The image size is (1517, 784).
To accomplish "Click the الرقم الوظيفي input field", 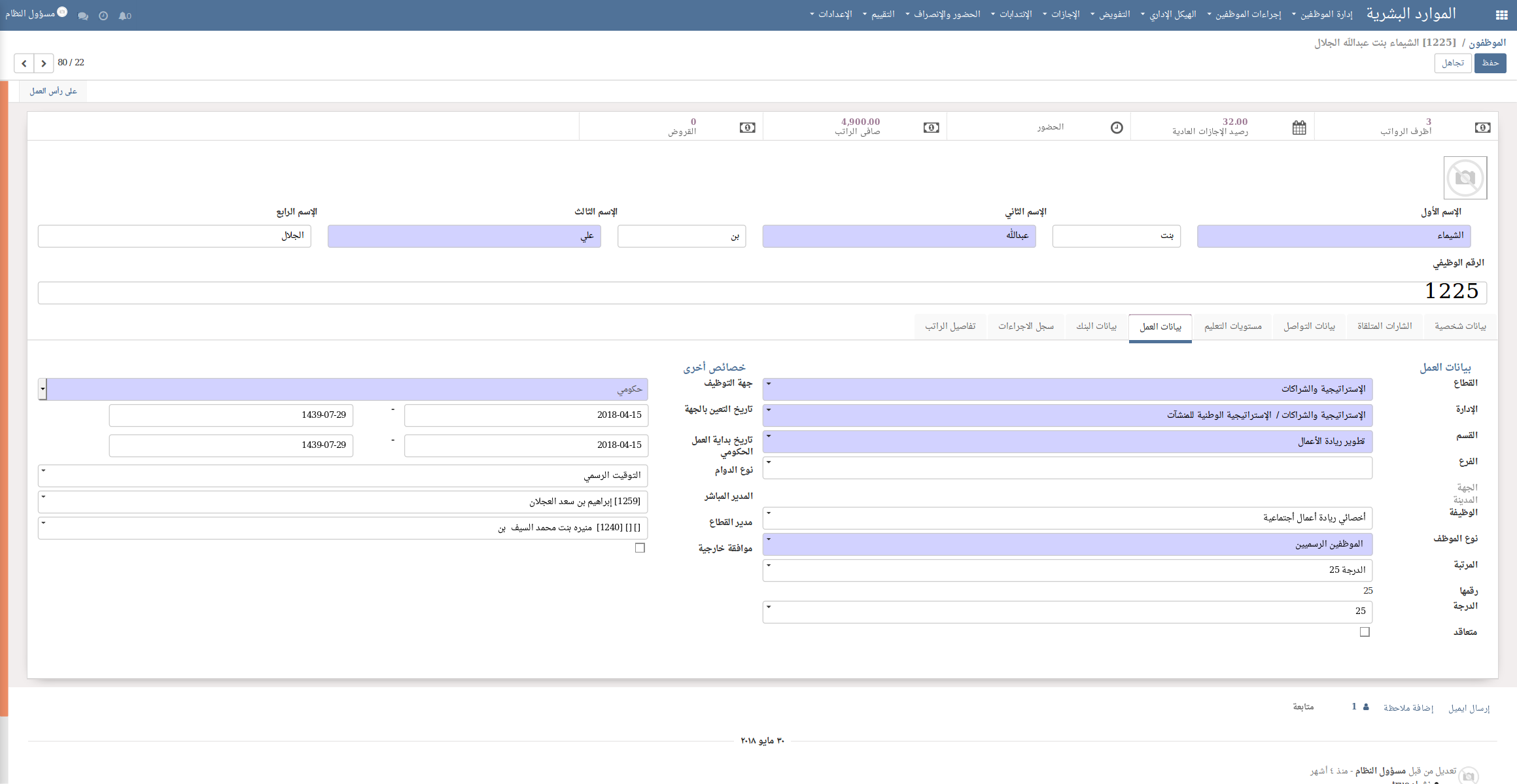I will (x=762, y=292).
